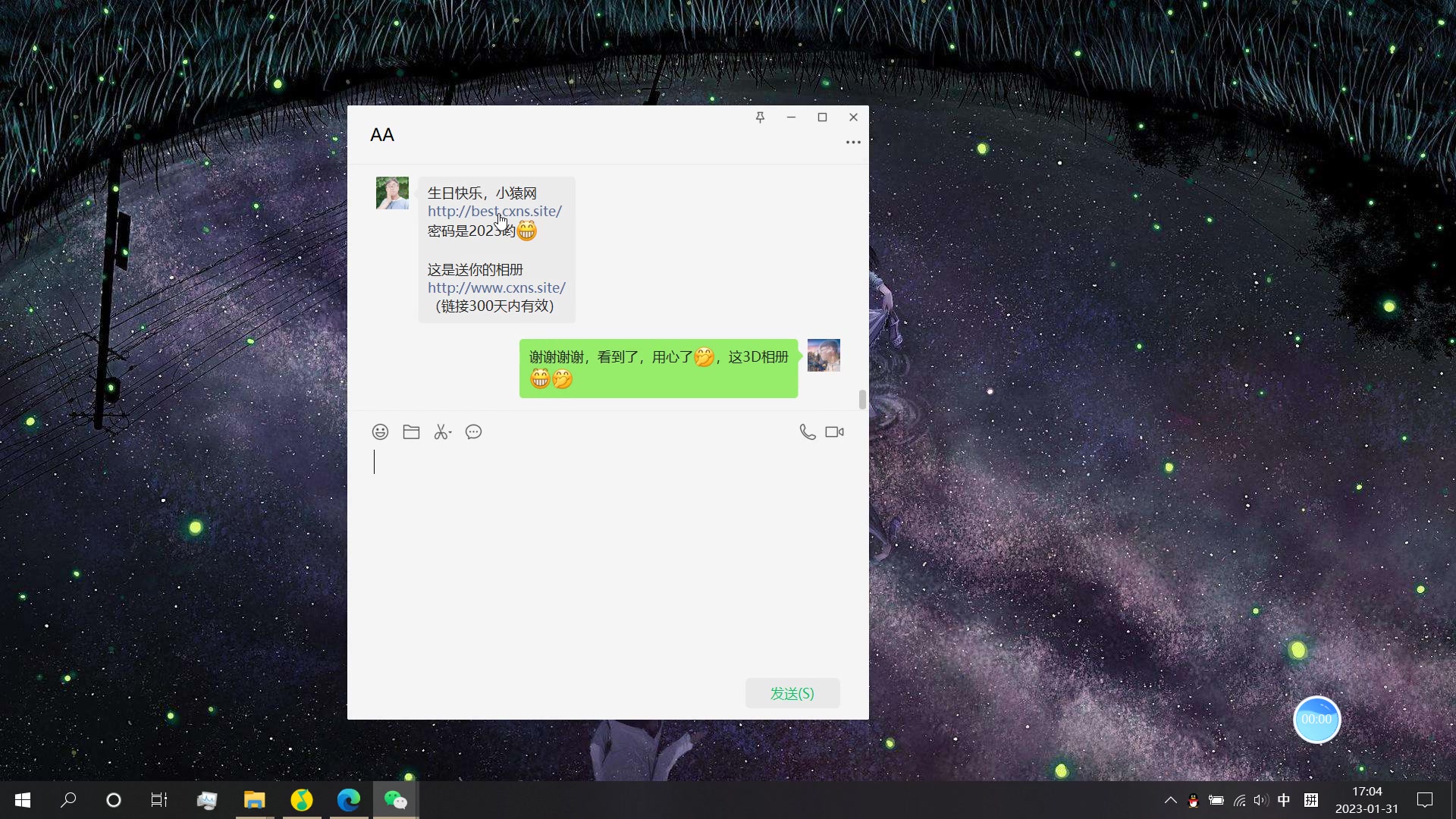The image size is (1456, 819).
Task: View AA's contact avatar
Action: pos(392,193)
